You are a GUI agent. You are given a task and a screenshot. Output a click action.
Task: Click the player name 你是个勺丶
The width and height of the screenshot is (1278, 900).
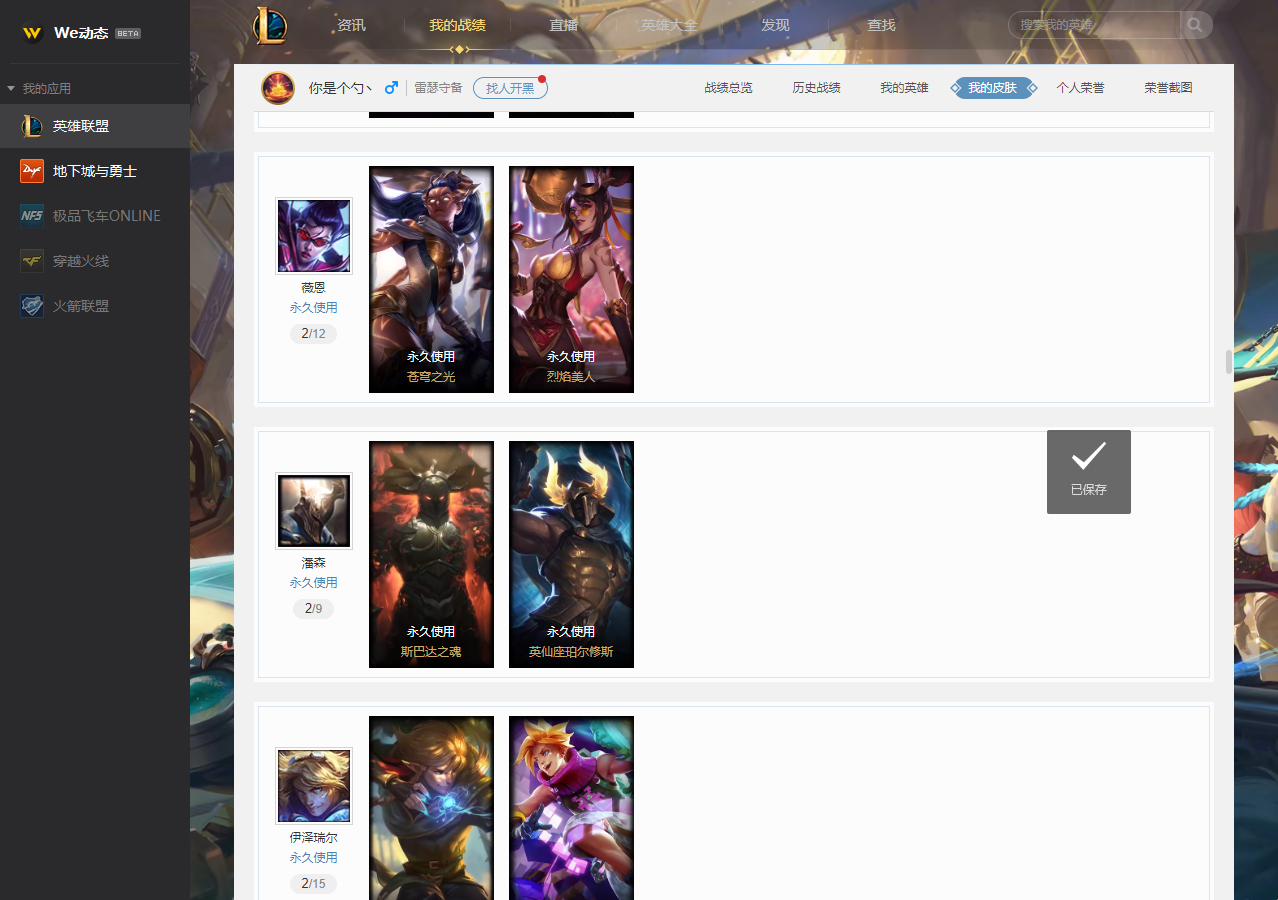pos(341,88)
